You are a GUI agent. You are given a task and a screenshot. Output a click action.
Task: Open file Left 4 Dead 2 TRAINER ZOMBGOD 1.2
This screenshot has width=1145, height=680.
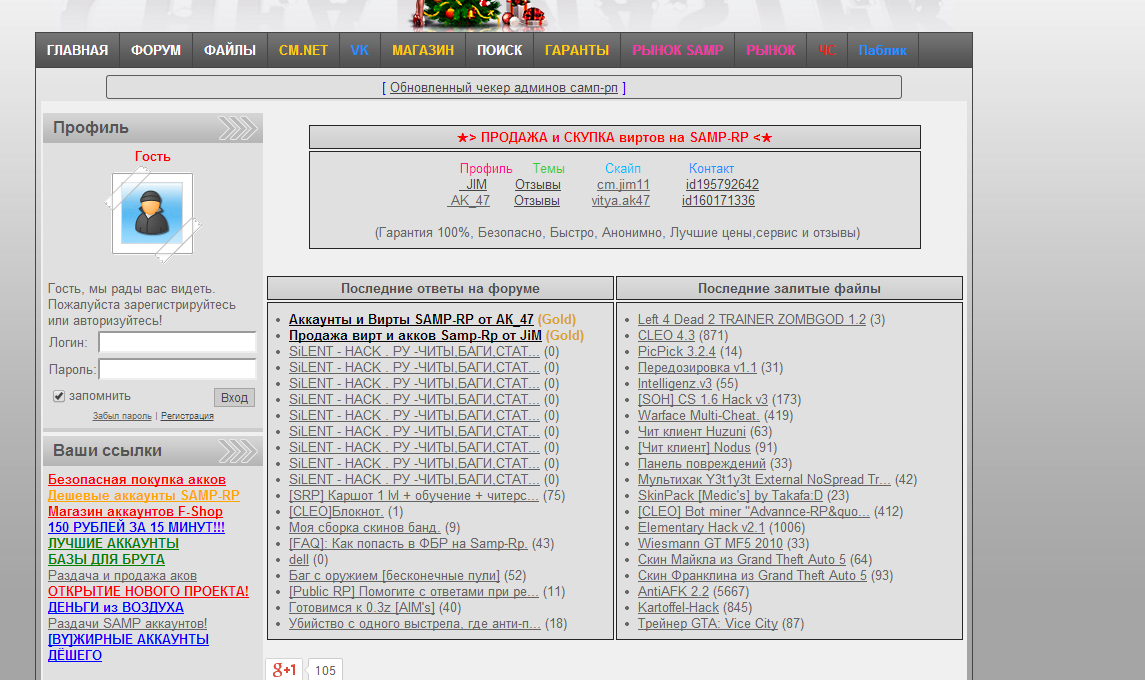tap(751, 319)
